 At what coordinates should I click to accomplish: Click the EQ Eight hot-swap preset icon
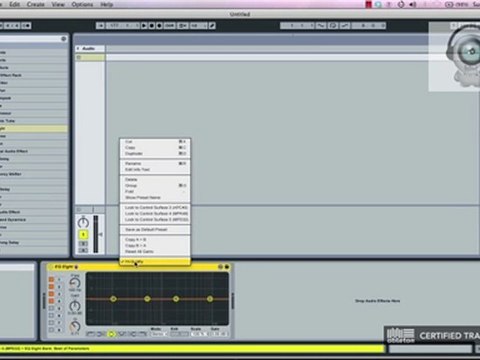coord(220,267)
